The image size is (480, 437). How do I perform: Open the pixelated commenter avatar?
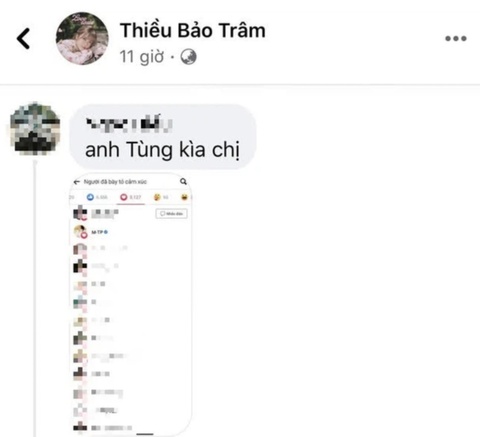pos(35,129)
